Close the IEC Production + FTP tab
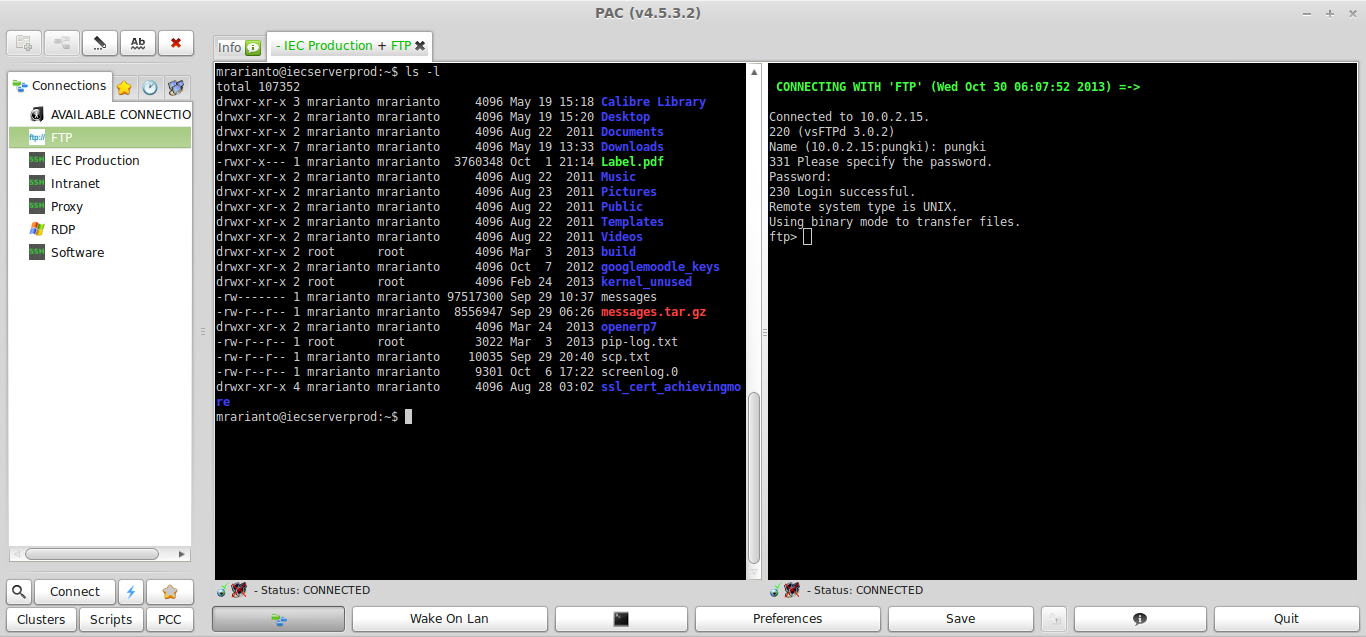The image size is (1366, 637). click(x=420, y=46)
